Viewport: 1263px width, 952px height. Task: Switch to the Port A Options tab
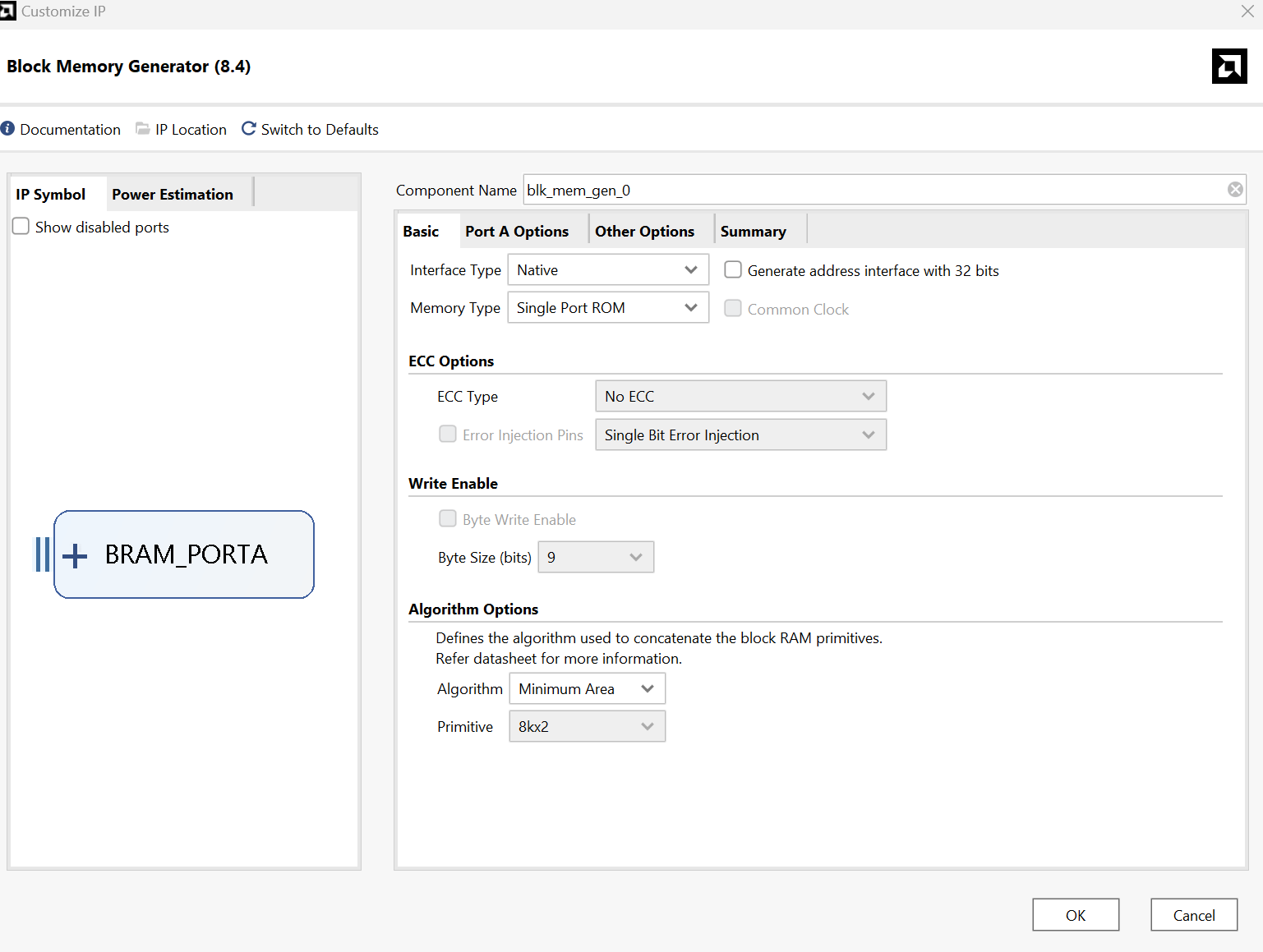(x=517, y=232)
